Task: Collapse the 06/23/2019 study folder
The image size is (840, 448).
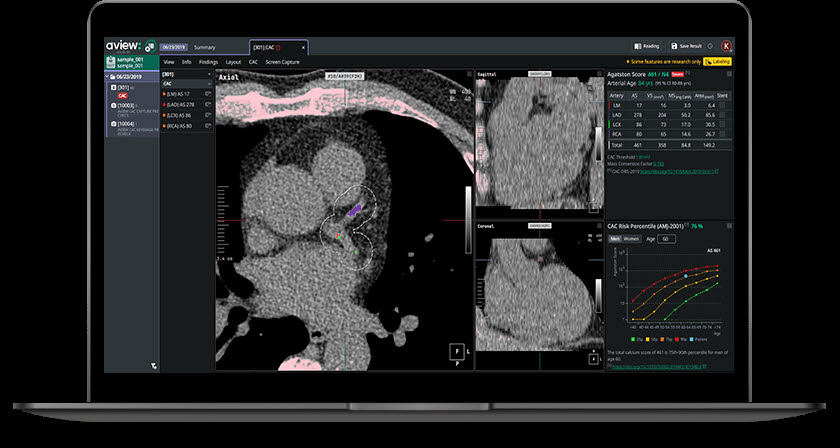Action: pyautogui.click(x=107, y=77)
